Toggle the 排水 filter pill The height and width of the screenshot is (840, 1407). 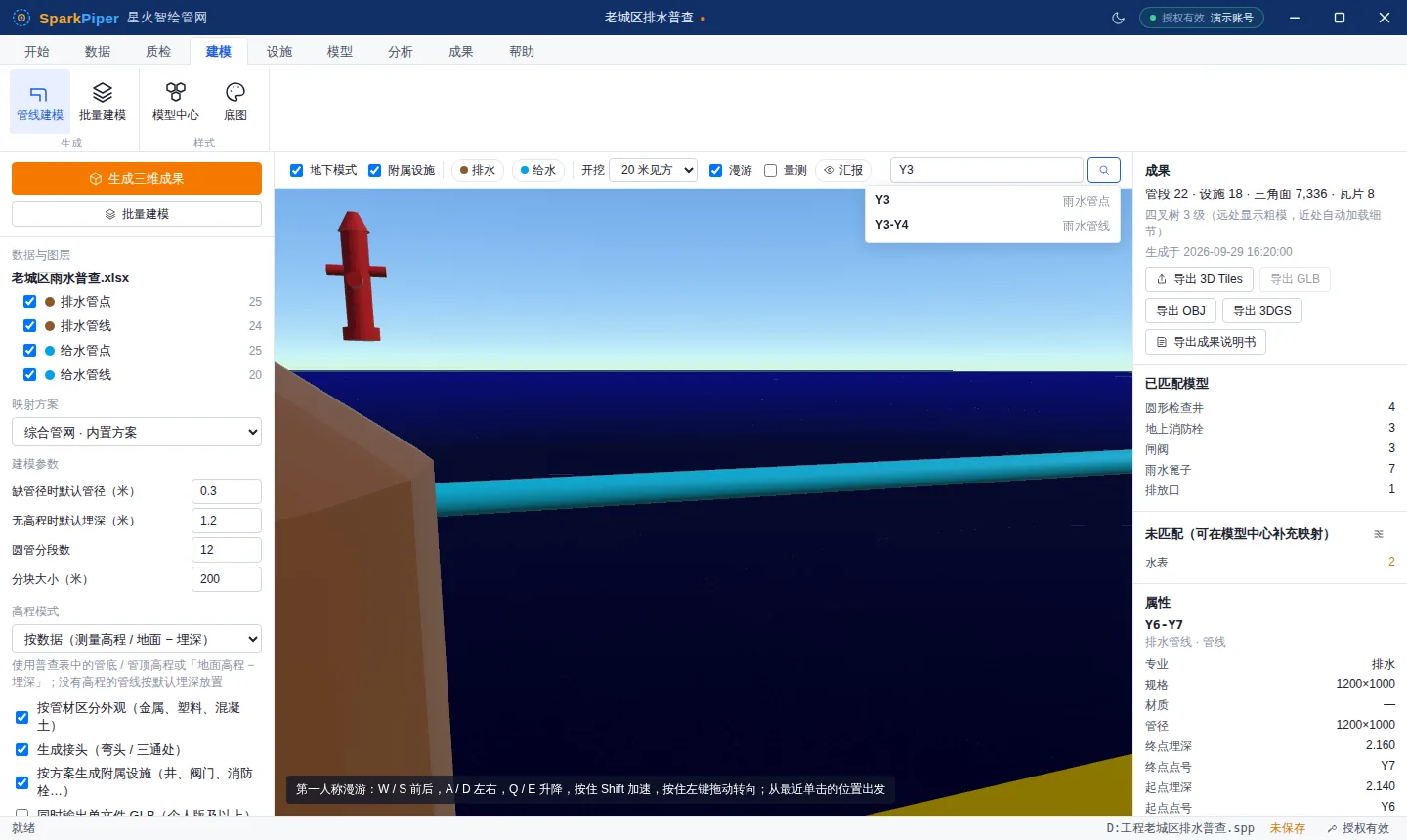(x=478, y=170)
